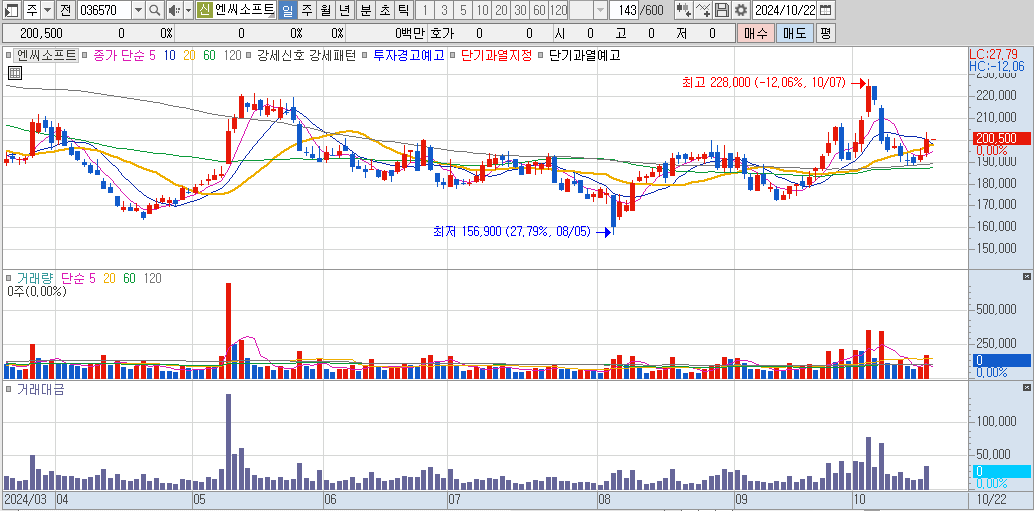The height and width of the screenshot is (511, 1034).
Task: Click the 단기과열예고 legend text
Action: 585,56
